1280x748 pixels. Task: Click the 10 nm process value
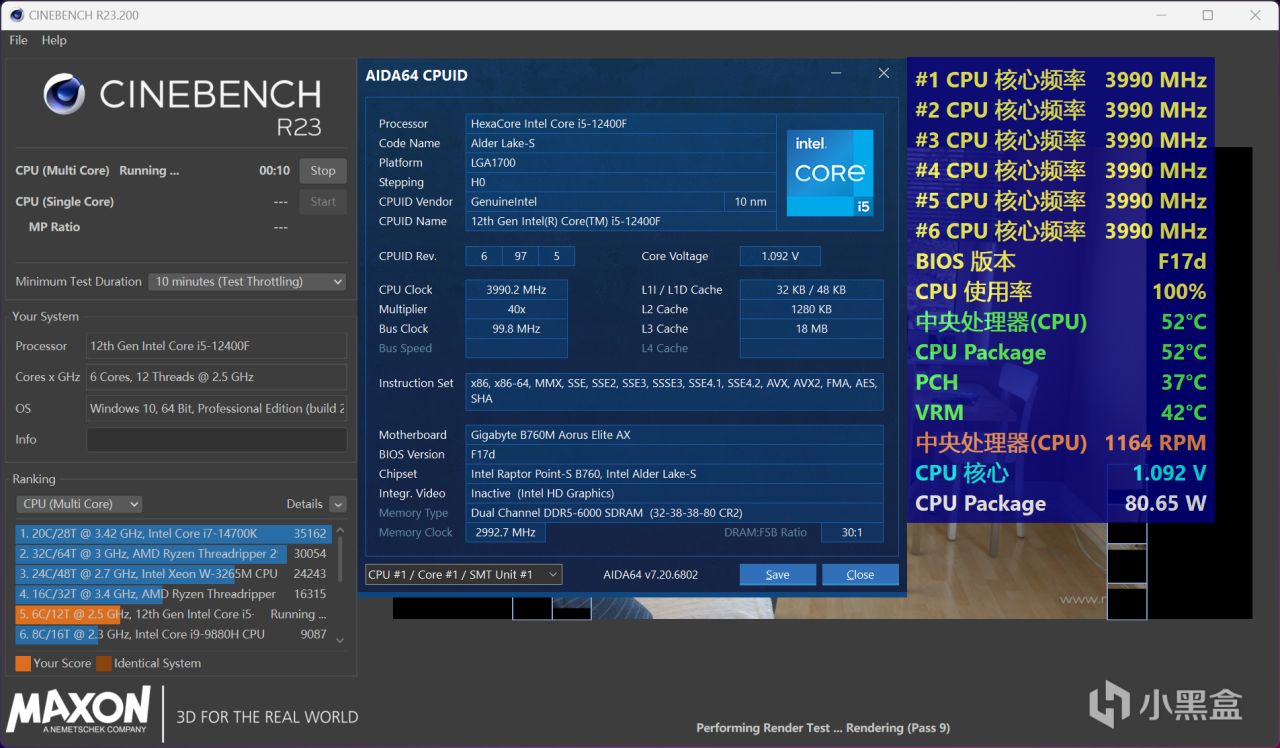click(750, 202)
